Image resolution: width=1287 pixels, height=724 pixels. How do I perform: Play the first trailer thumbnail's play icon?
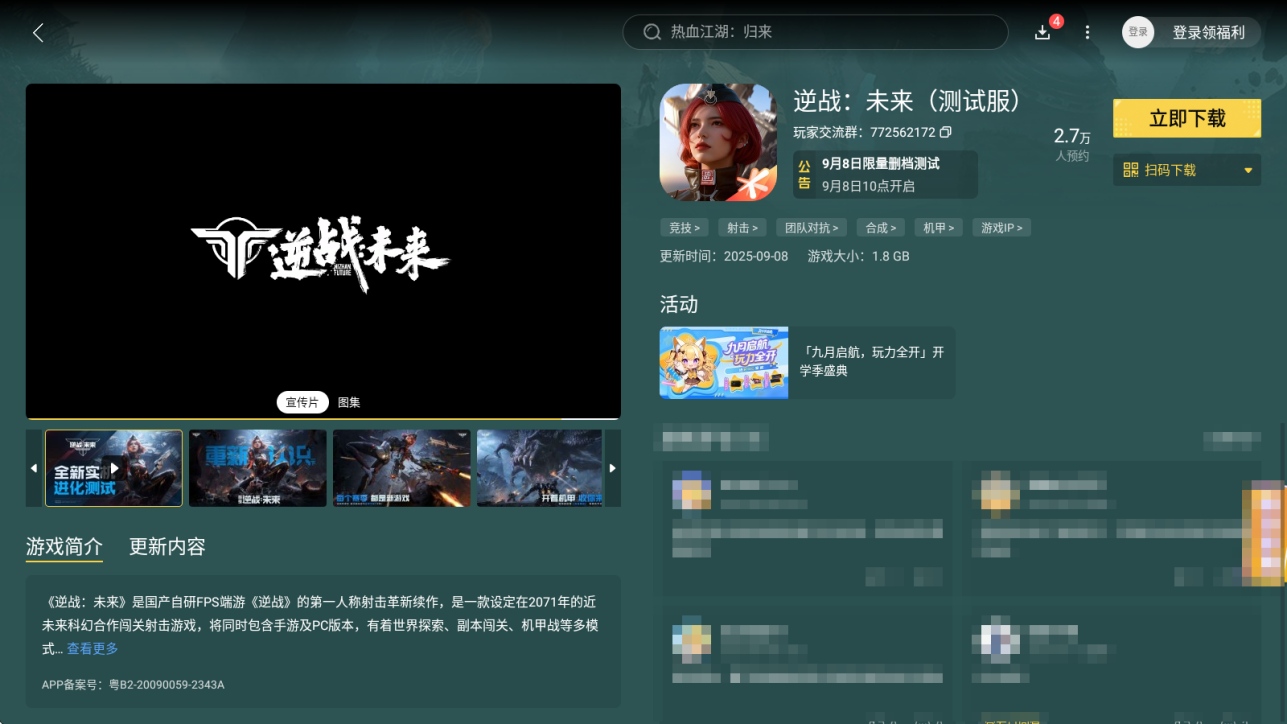point(115,468)
